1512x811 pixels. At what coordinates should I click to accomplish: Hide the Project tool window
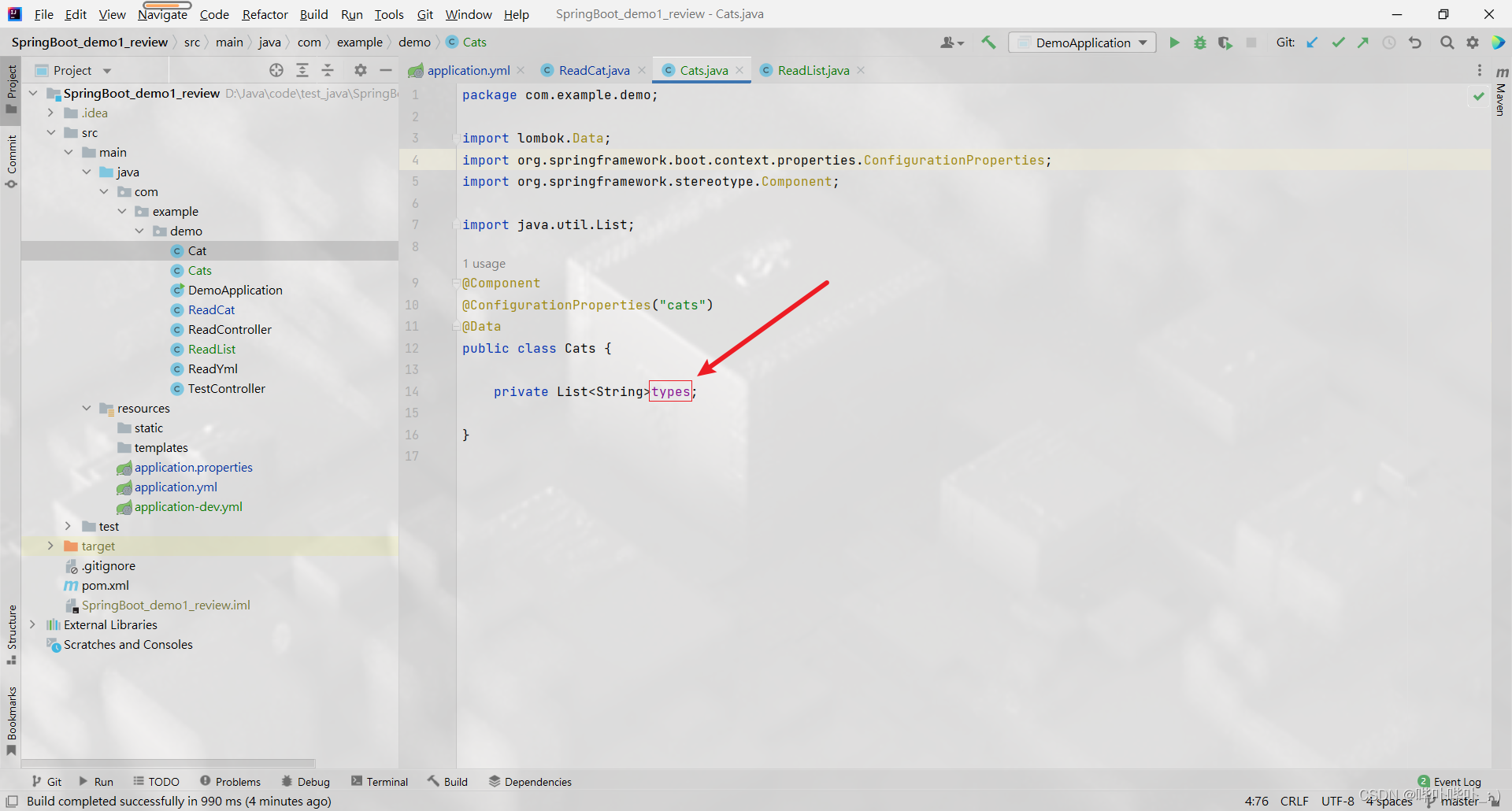pyautogui.click(x=386, y=70)
